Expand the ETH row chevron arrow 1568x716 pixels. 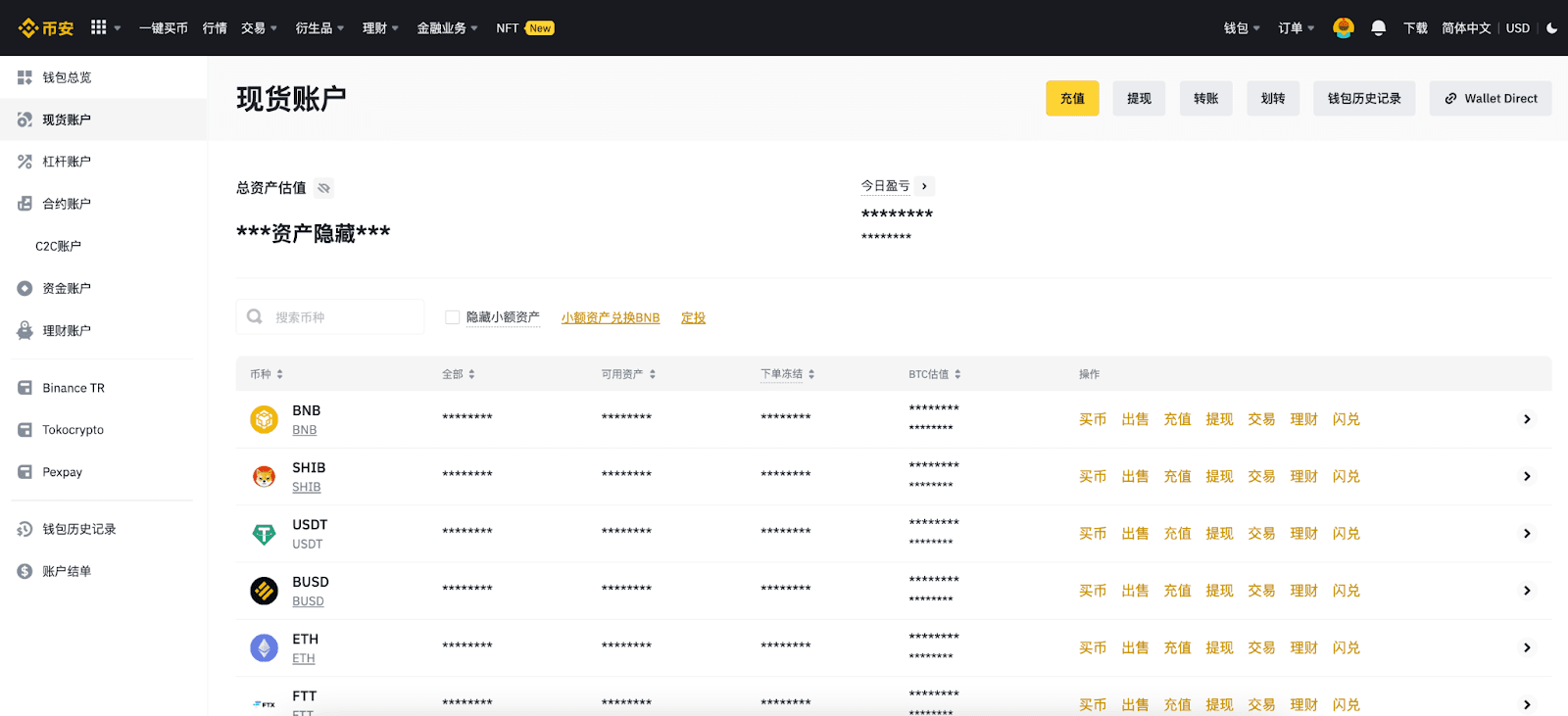tap(1527, 647)
